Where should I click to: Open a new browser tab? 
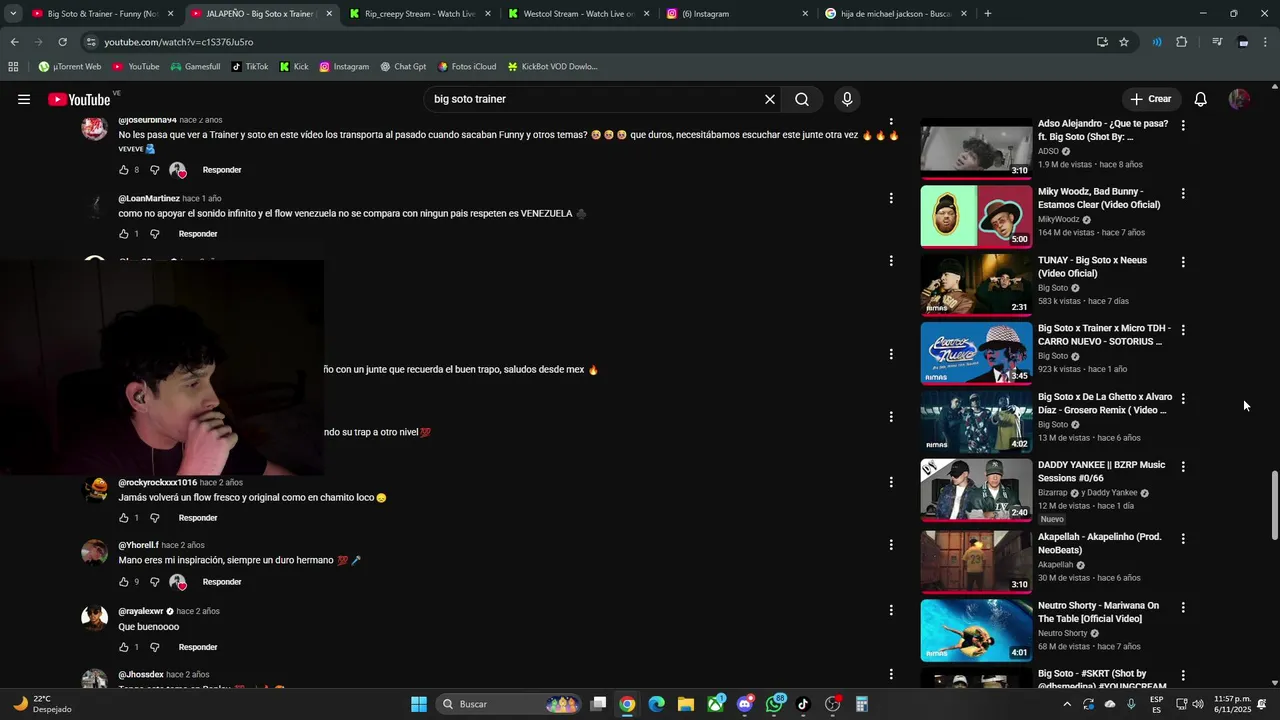point(988,14)
